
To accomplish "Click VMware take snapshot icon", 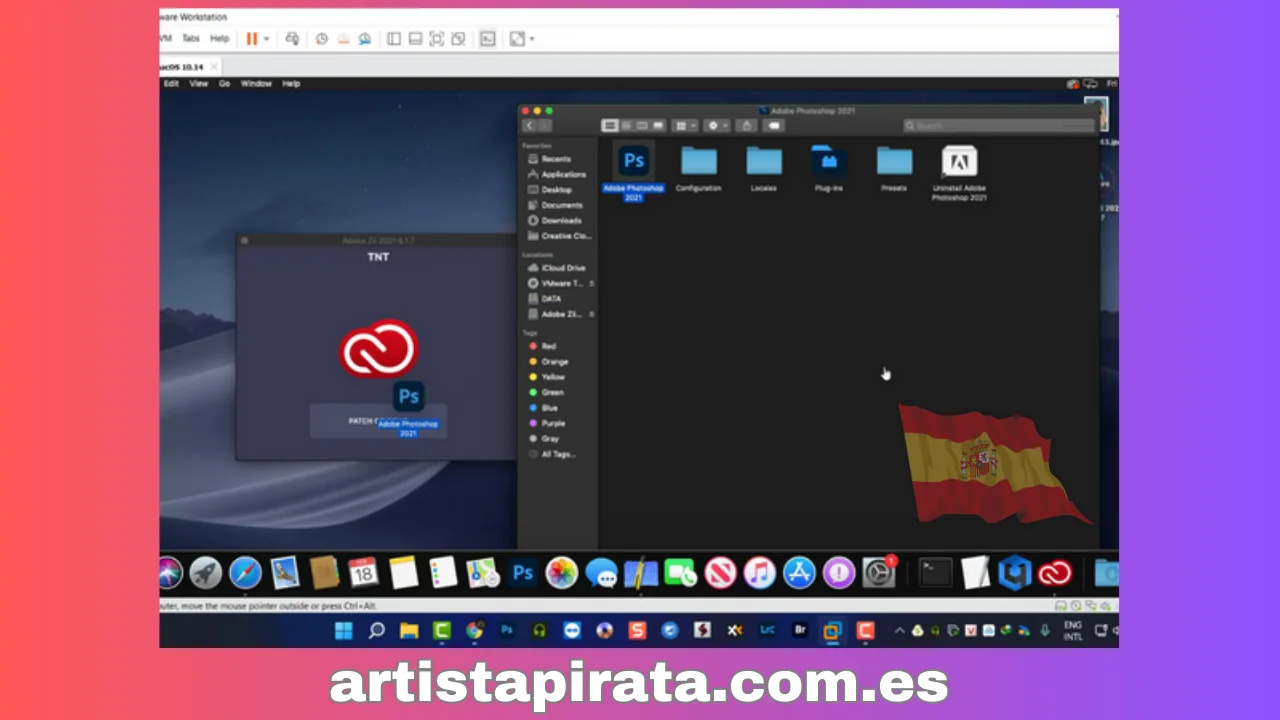I will pos(322,39).
